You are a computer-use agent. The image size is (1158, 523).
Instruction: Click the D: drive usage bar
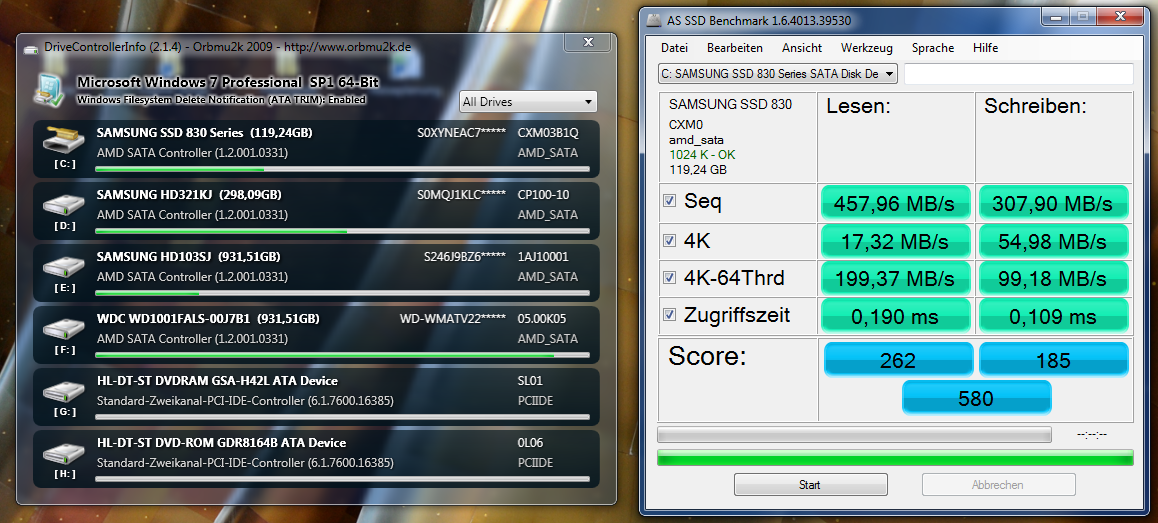(x=343, y=231)
